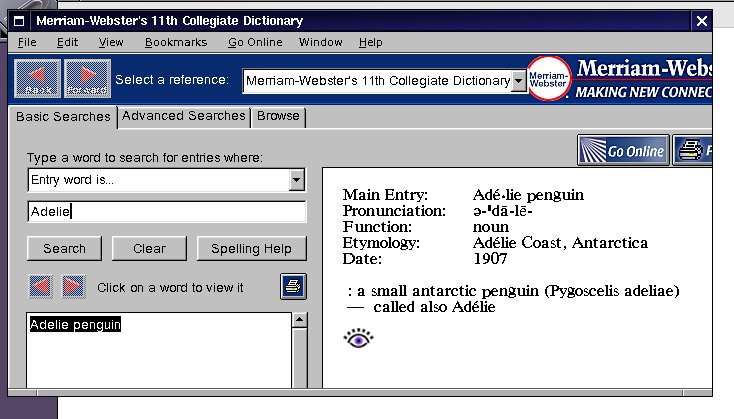Switch to the Basic Searches tab

(x=63, y=117)
